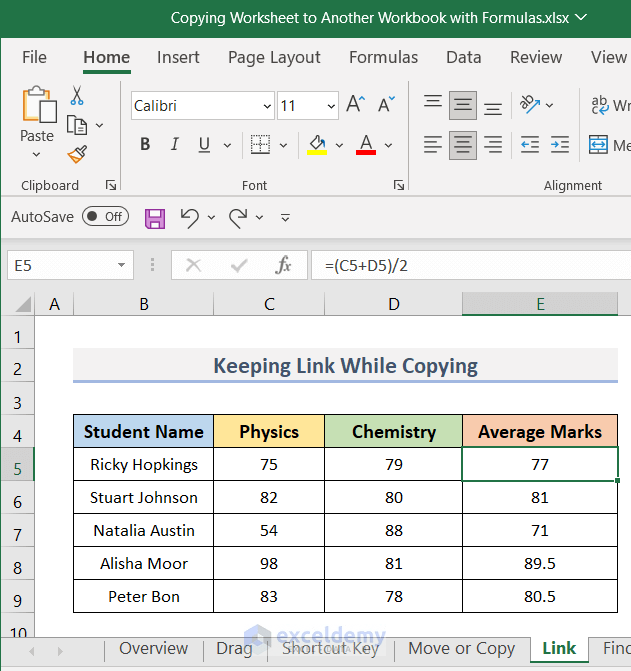This screenshot has height=671, width=631.
Task: Redo the last undone action
Action: click(x=238, y=218)
